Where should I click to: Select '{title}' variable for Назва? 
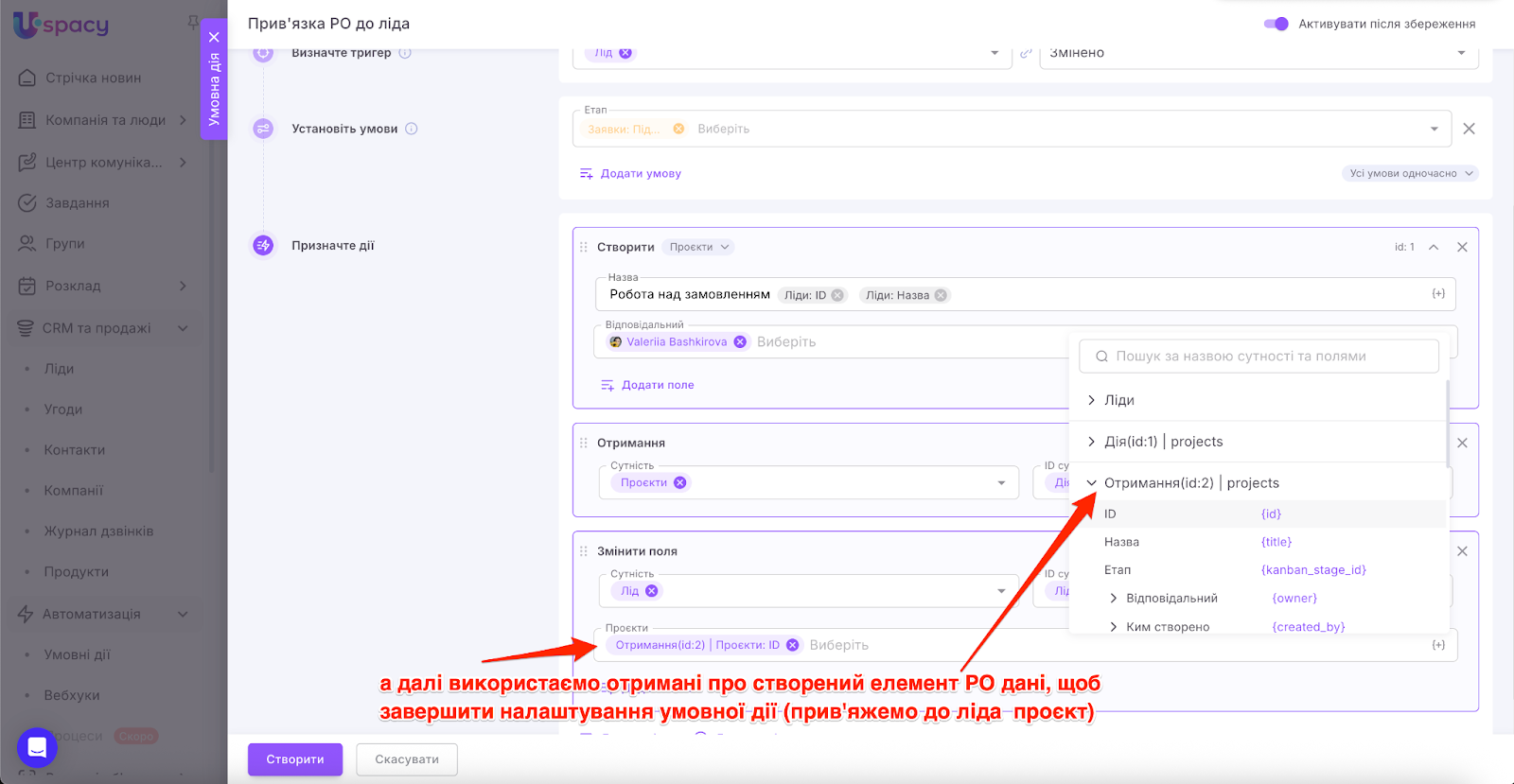(1276, 542)
